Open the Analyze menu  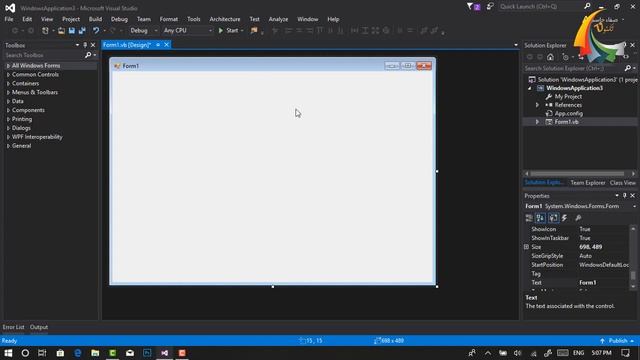pos(278,19)
